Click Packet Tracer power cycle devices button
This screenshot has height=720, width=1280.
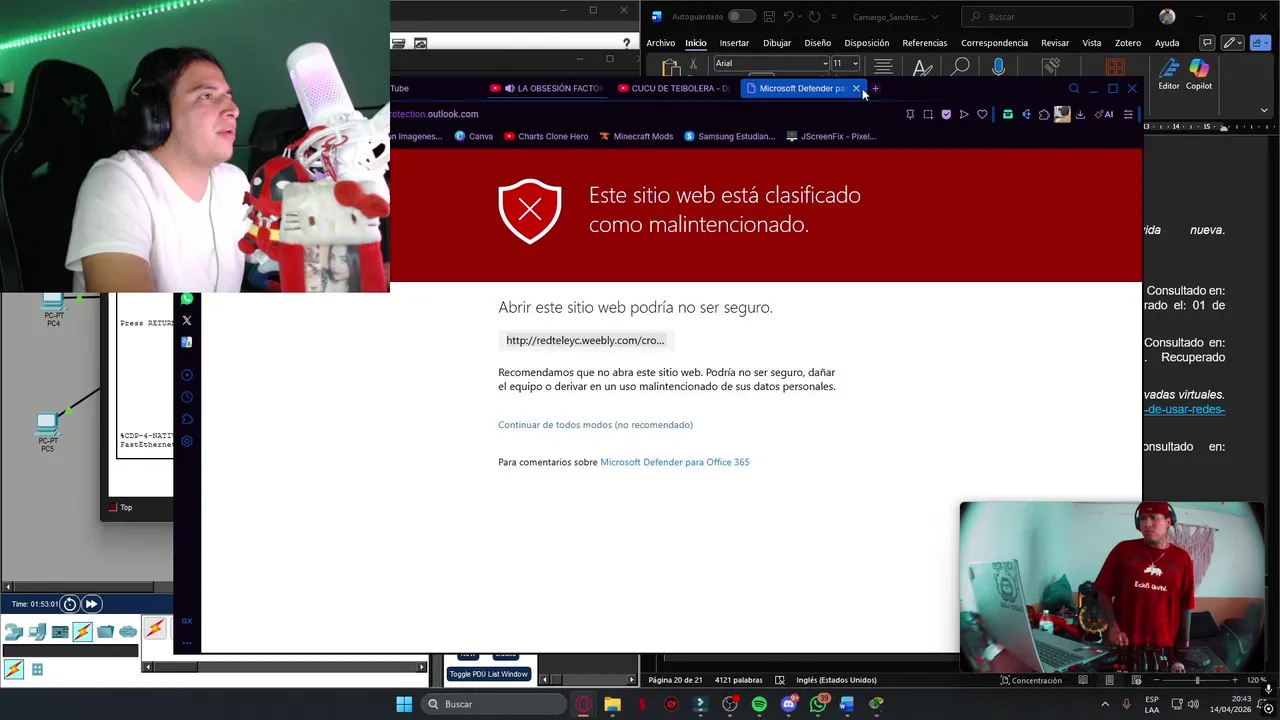(69, 604)
